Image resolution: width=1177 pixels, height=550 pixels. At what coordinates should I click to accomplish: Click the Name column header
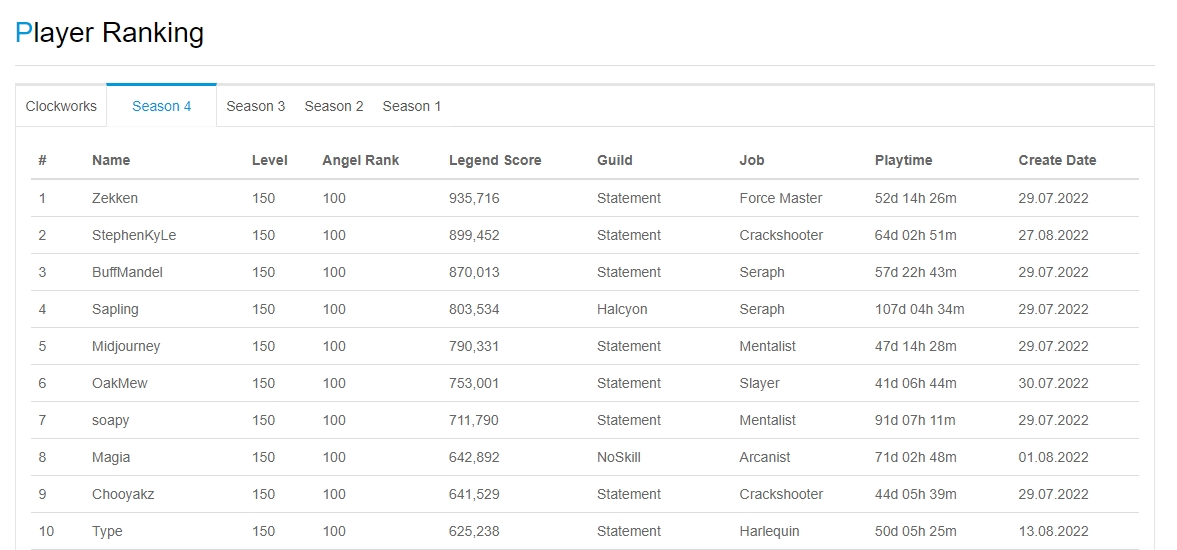[111, 160]
